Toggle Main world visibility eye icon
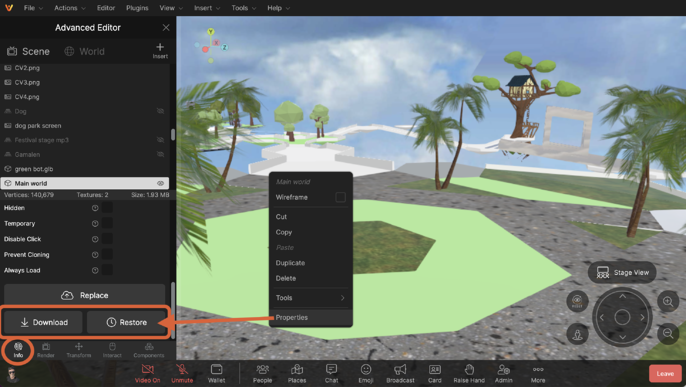The height and width of the screenshot is (387, 686). coord(161,183)
